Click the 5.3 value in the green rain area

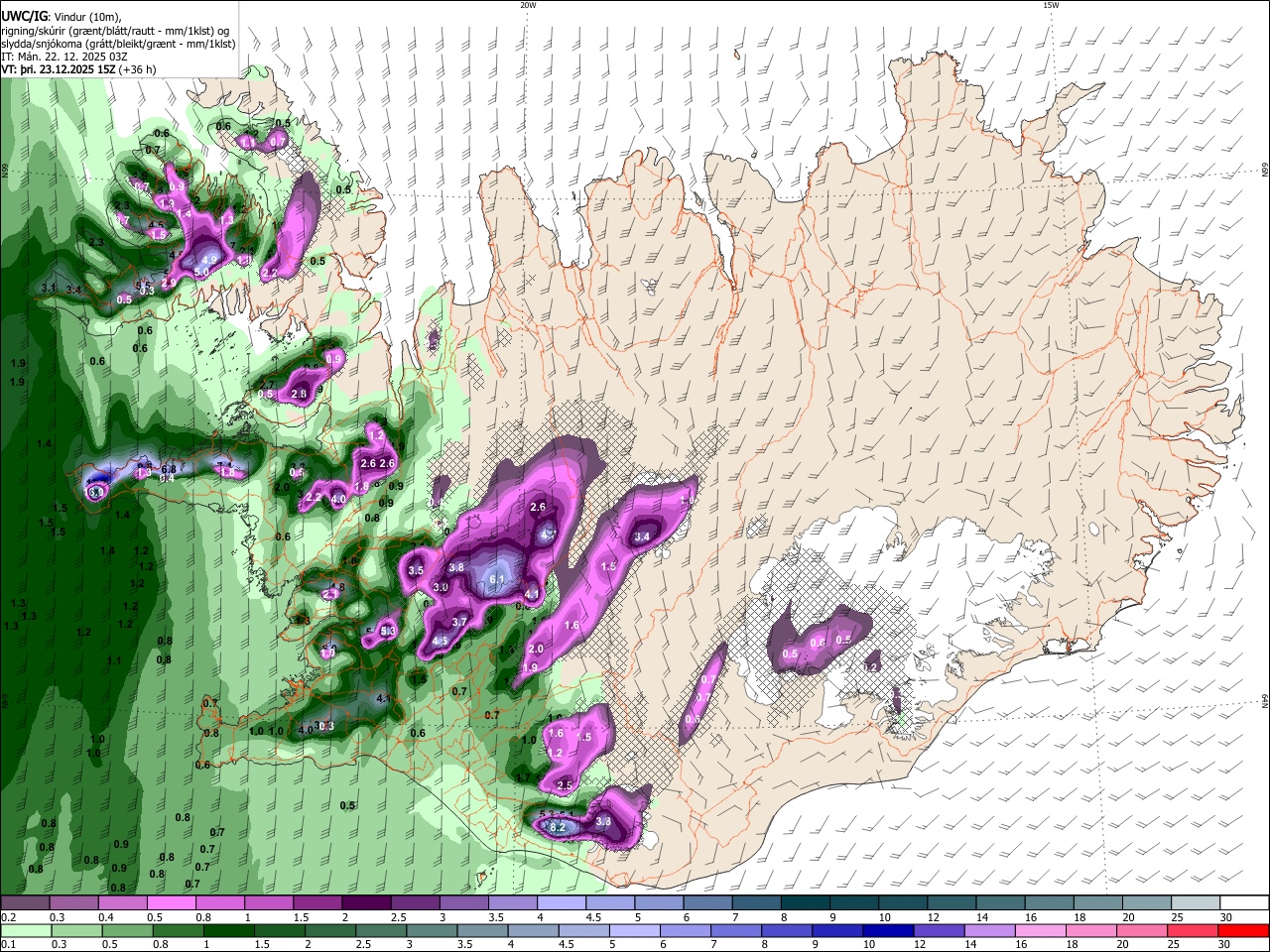pos(388,632)
